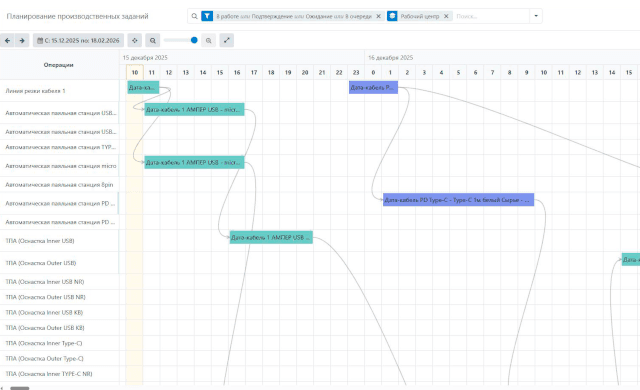Image resolution: width=640 pixels, height=390 pixels.
Task: Click the search magnifier icon in search bar
Action: click(x=194, y=16)
